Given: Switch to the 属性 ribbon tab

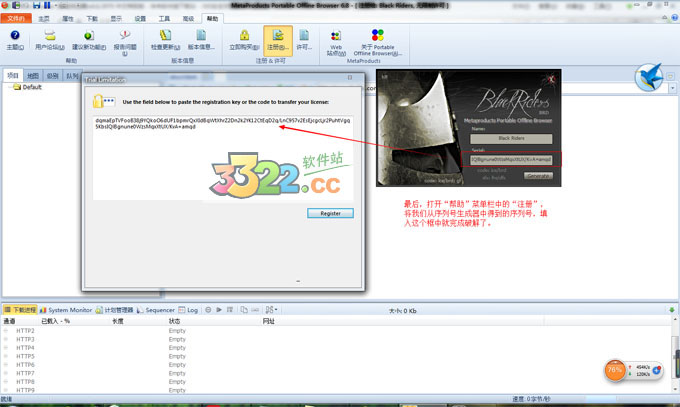Looking at the screenshot, I should [68, 19].
